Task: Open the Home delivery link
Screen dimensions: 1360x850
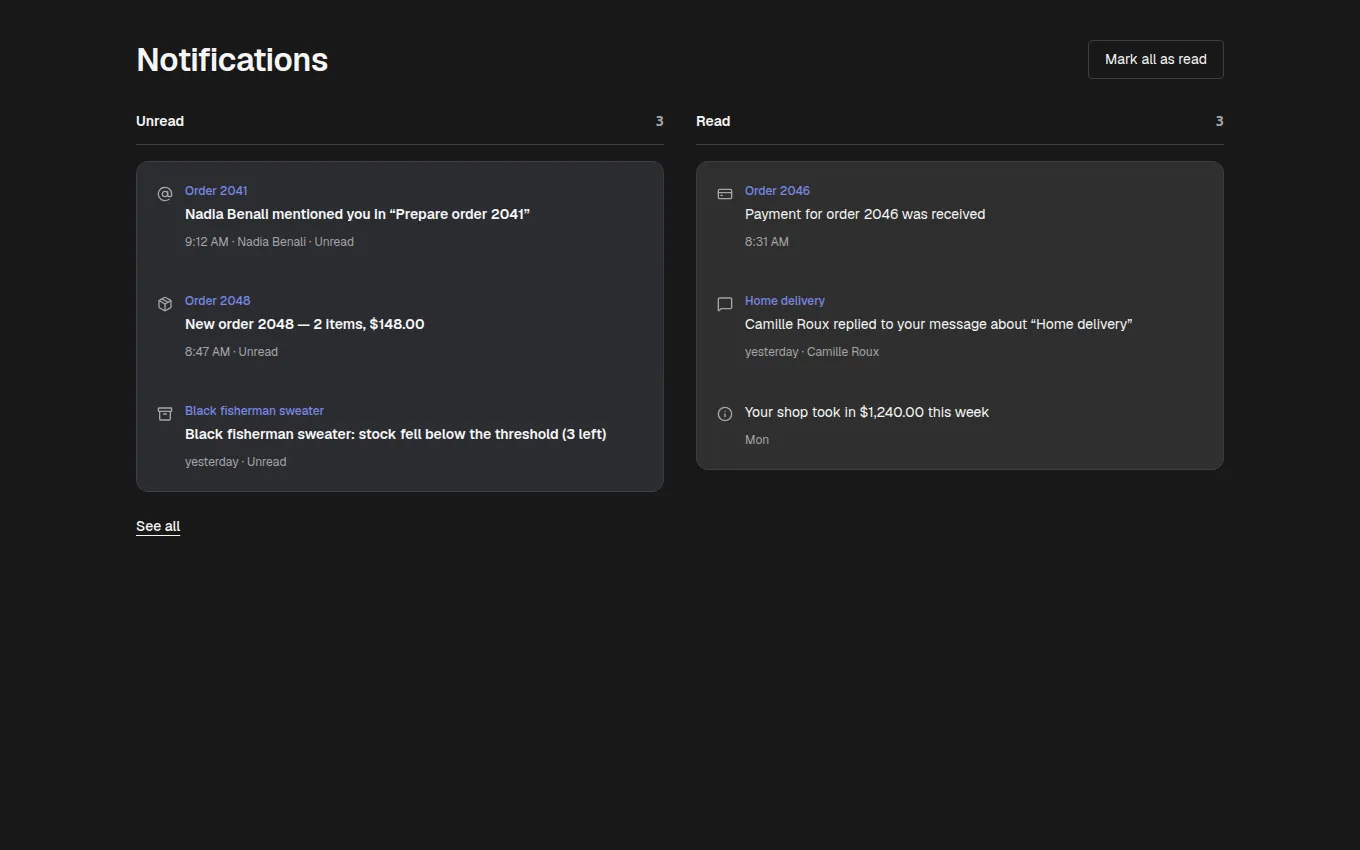Action: (x=785, y=301)
